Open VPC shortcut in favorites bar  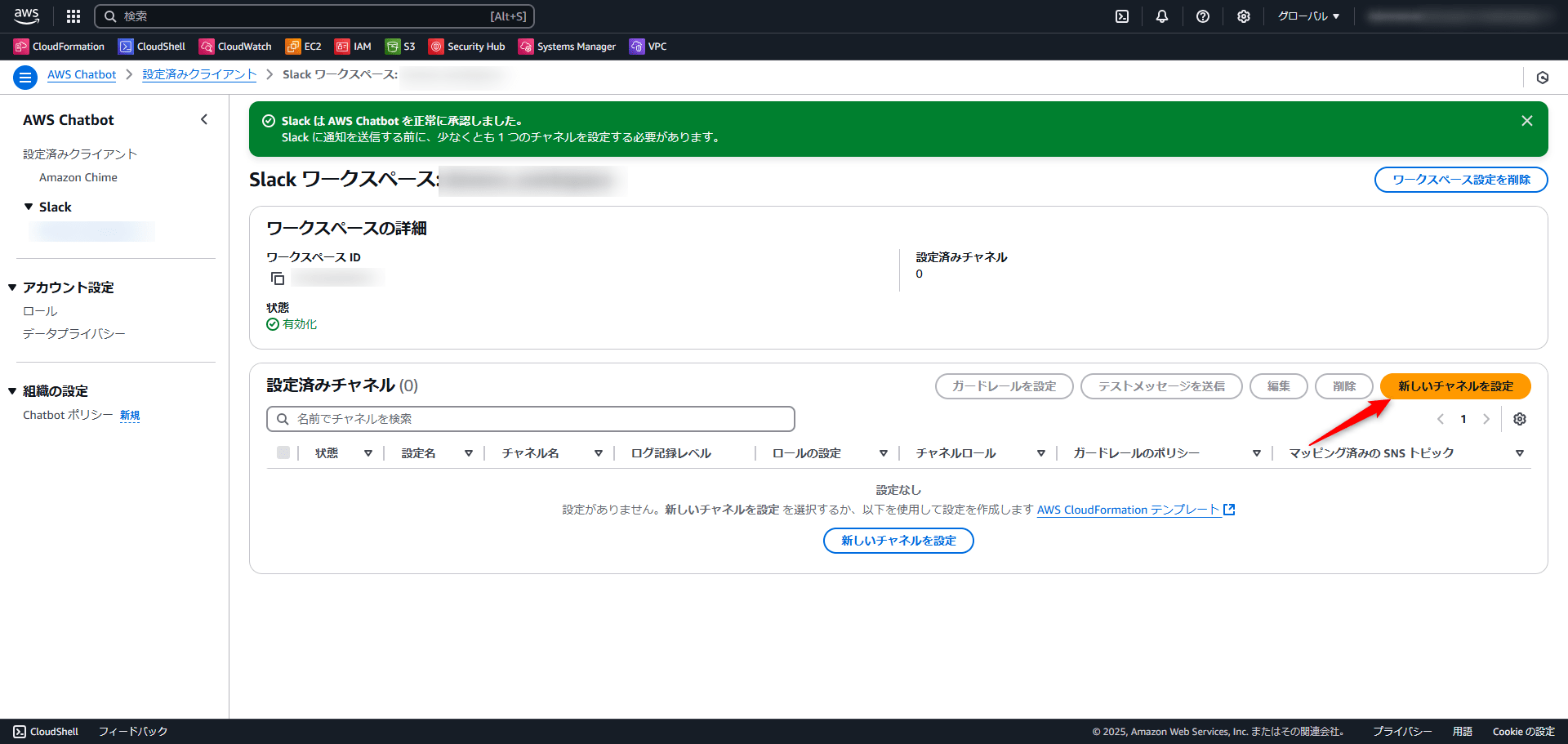pyautogui.click(x=648, y=47)
